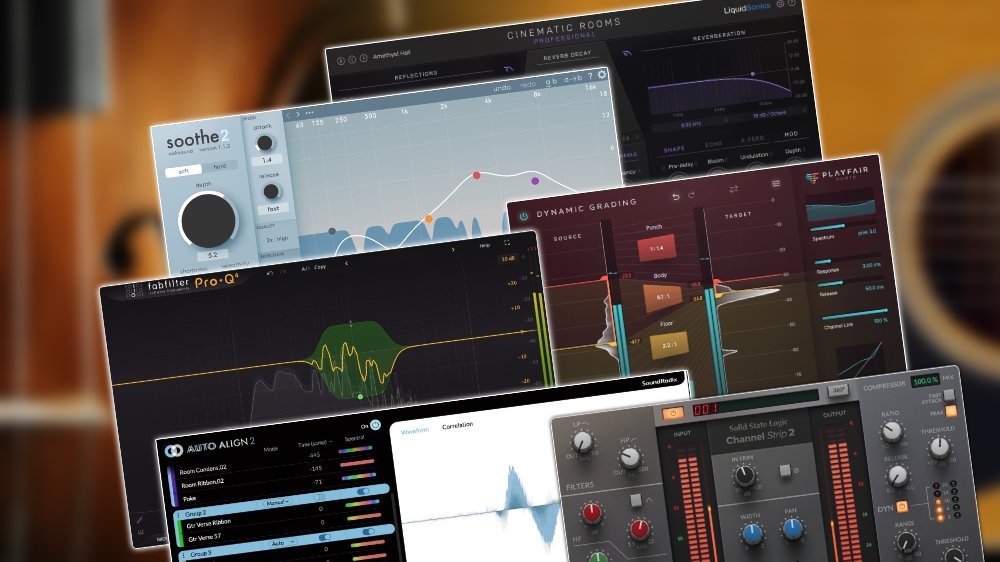The image size is (1000, 562).
Task: Click the Punch ratio box
Action: tap(656, 248)
